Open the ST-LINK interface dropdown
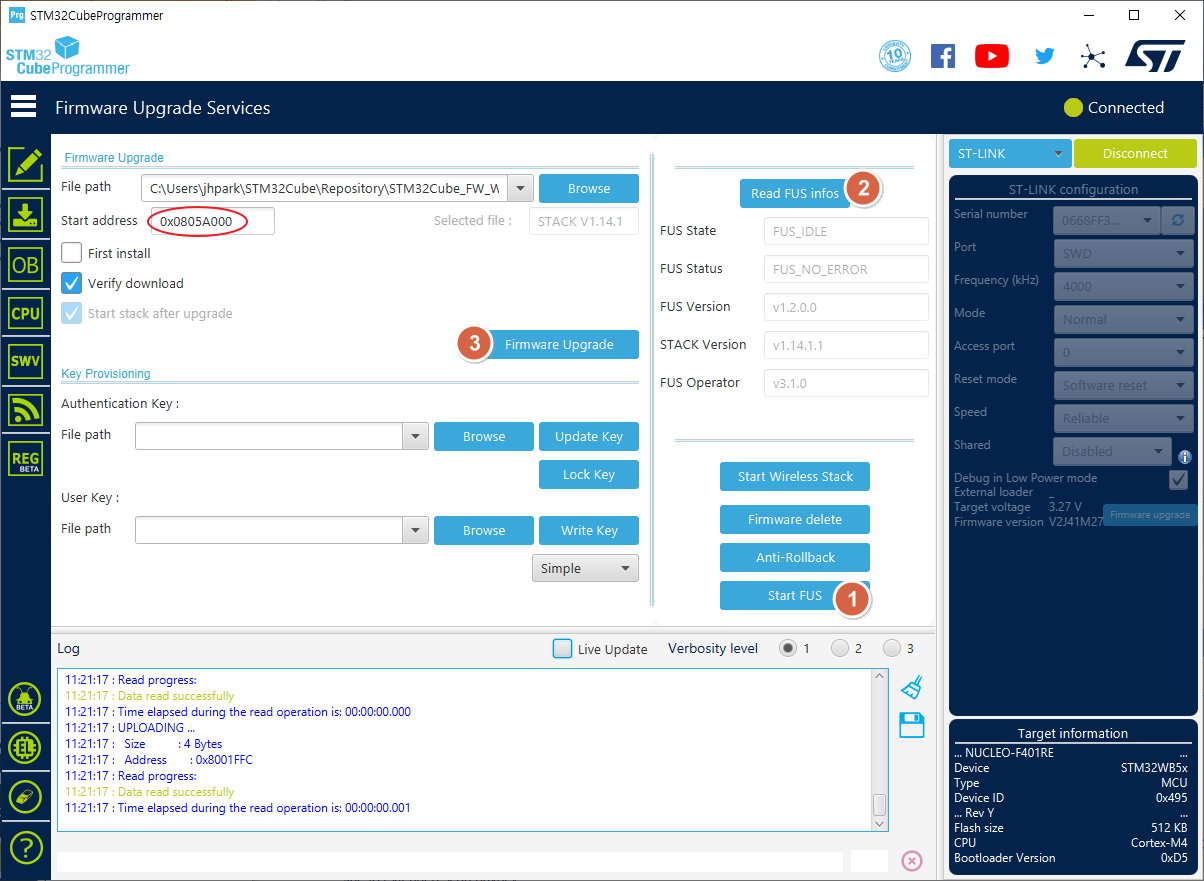The width and height of the screenshot is (1204, 881). click(1010, 153)
